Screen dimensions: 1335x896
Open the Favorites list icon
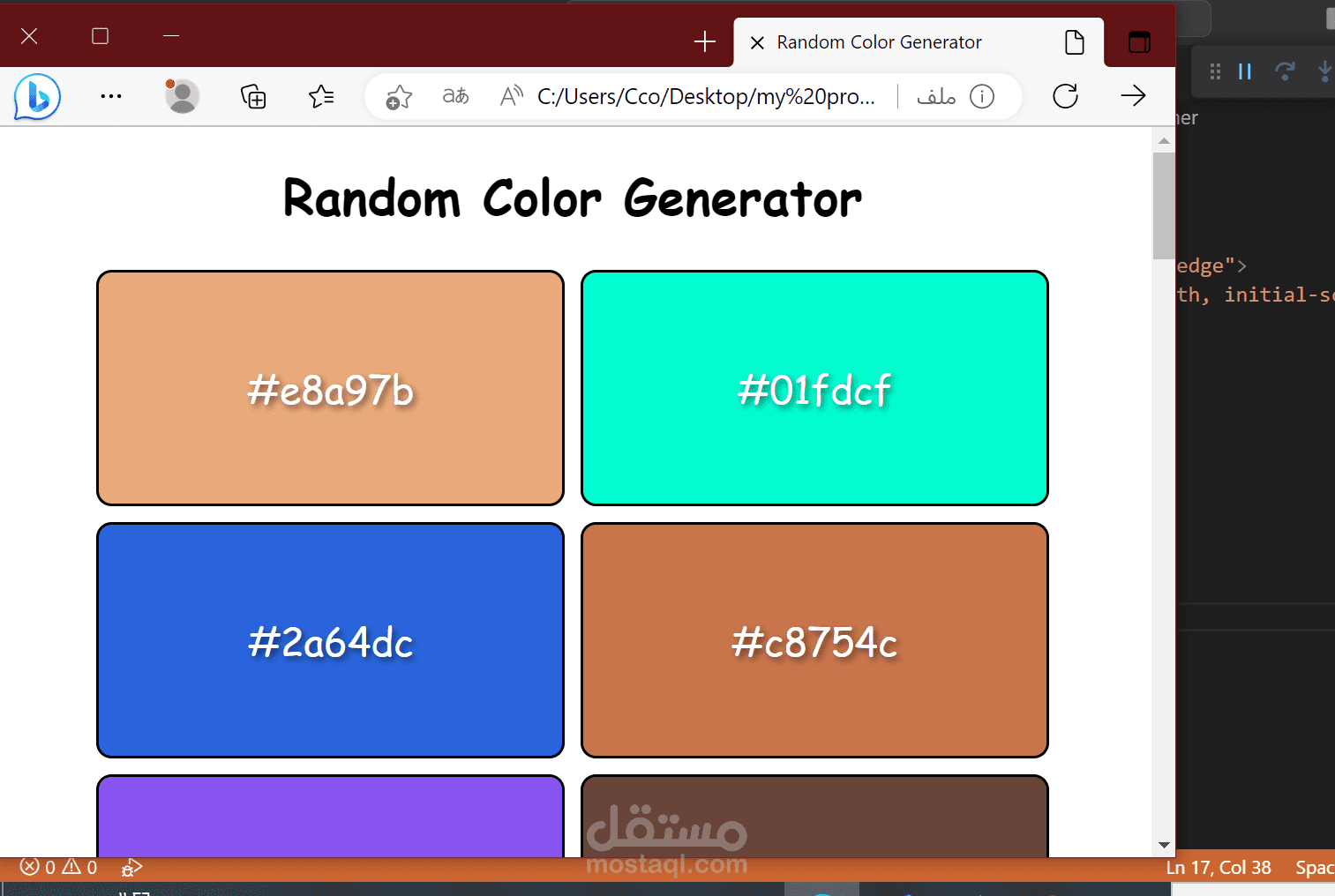[x=321, y=96]
